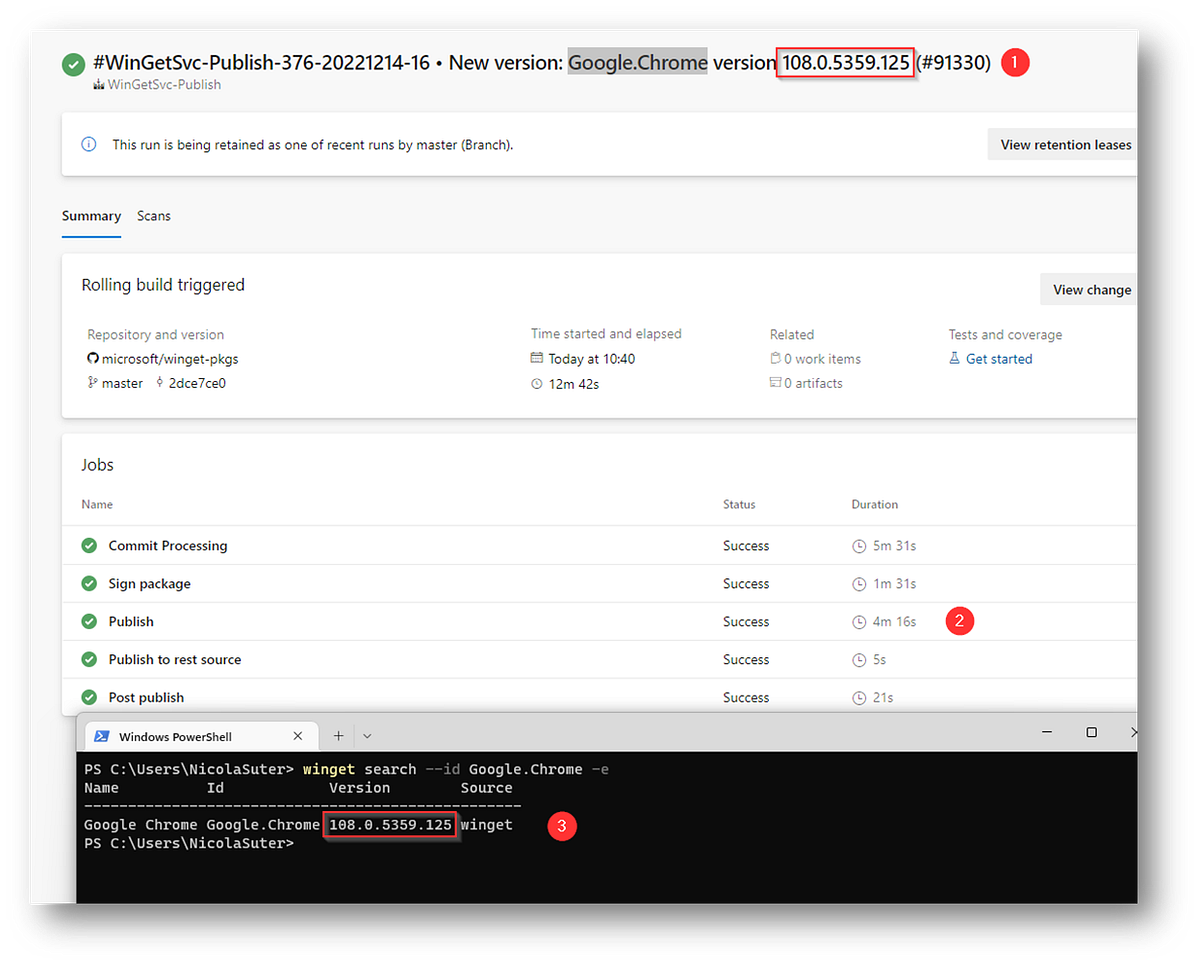This screenshot has height=966, width=1200.
Task: Click the clock icon beside 1m 31s duration
Action: coord(859,584)
